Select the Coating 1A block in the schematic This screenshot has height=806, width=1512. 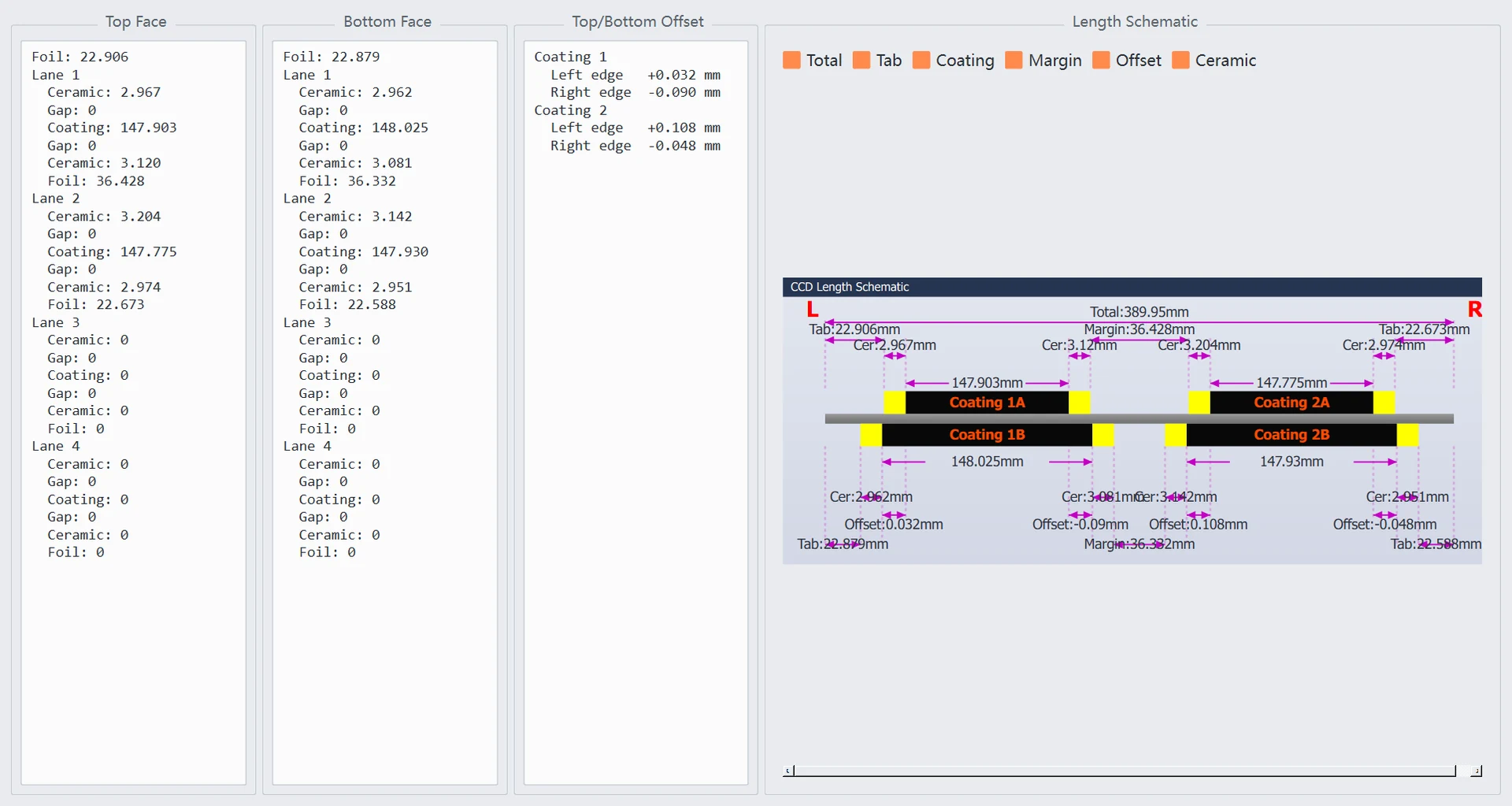pyautogui.click(x=987, y=403)
